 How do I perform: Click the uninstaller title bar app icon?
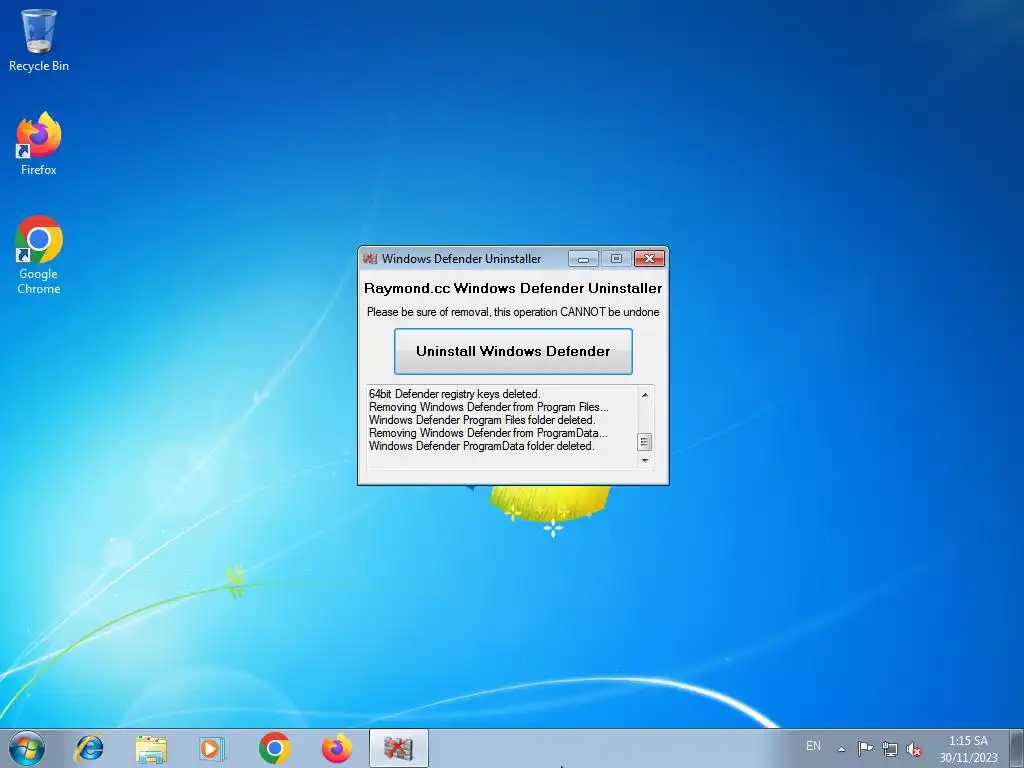click(370, 259)
